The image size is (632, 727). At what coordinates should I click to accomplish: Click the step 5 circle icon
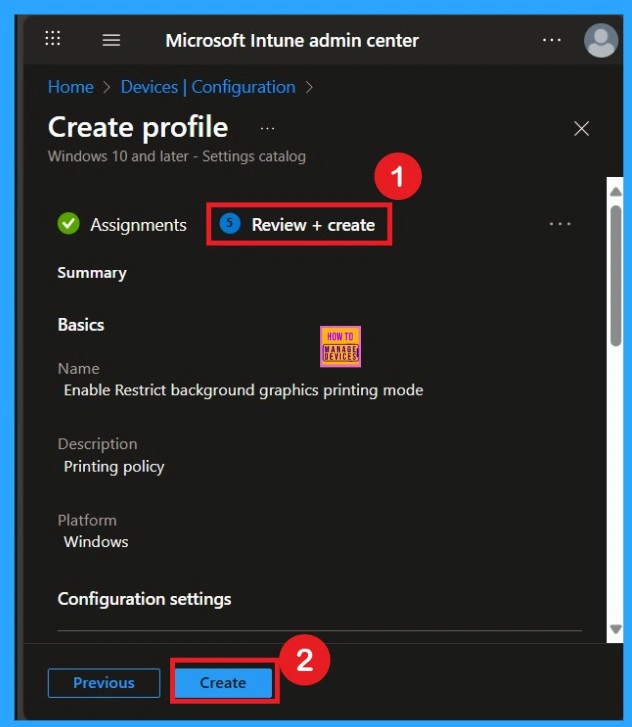[230, 223]
